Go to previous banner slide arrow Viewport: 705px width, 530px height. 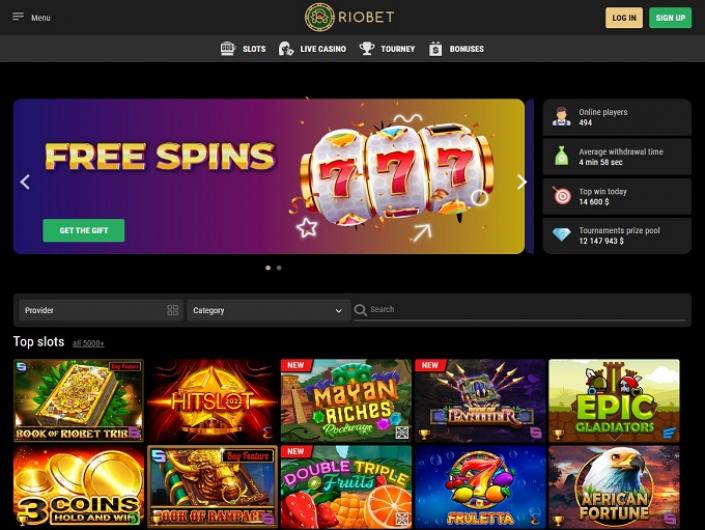click(25, 182)
